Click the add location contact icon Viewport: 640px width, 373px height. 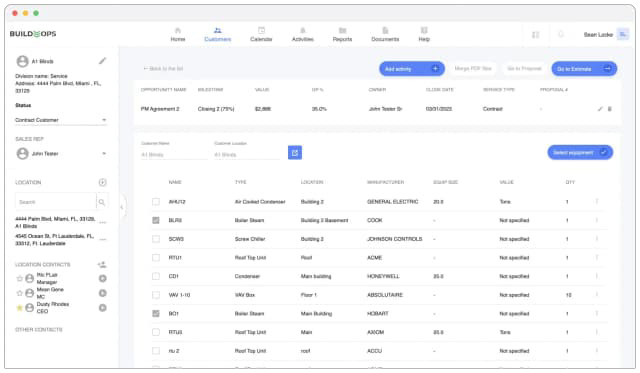pyautogui.click(x=102, y=265)
